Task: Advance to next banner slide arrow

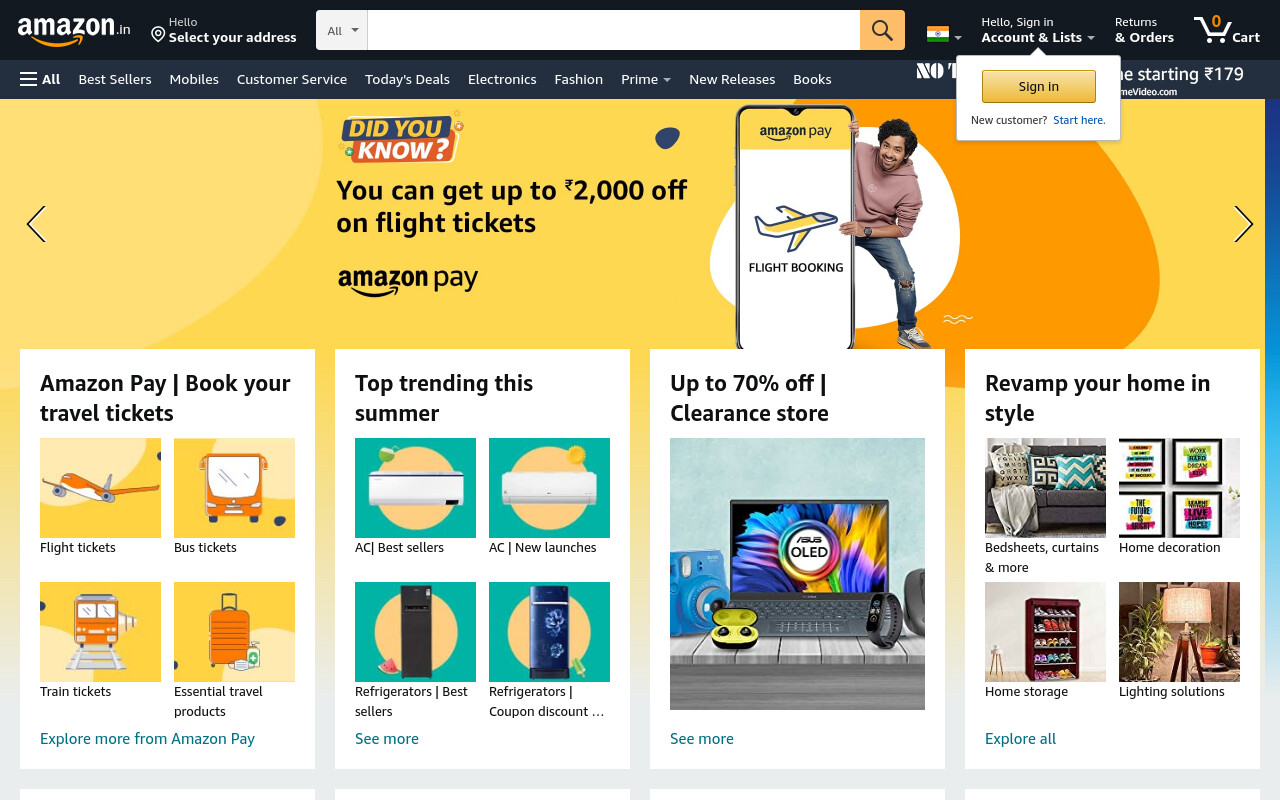Action: [1243, 224]
